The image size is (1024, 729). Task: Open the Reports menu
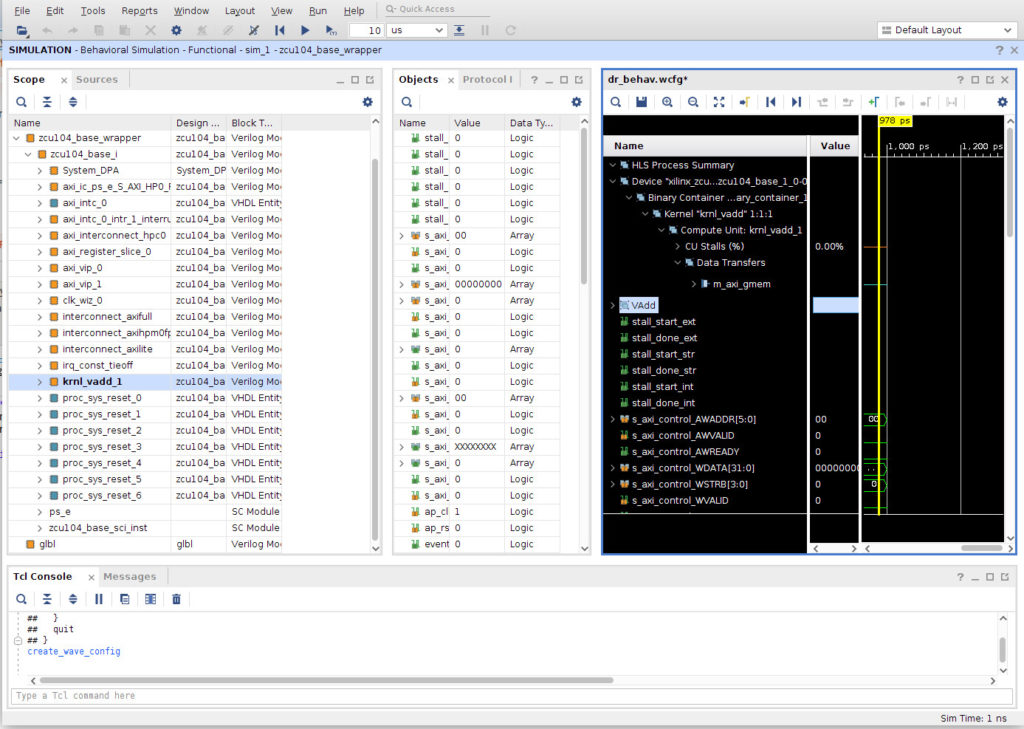pyautogui.click(x=139, y=10)
